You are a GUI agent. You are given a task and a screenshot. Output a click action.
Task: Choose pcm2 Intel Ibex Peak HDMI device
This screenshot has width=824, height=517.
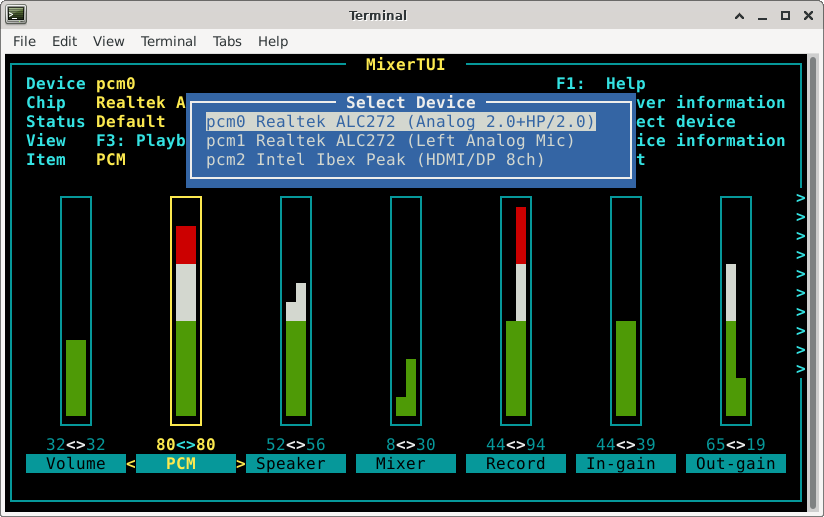coord(375,159)
